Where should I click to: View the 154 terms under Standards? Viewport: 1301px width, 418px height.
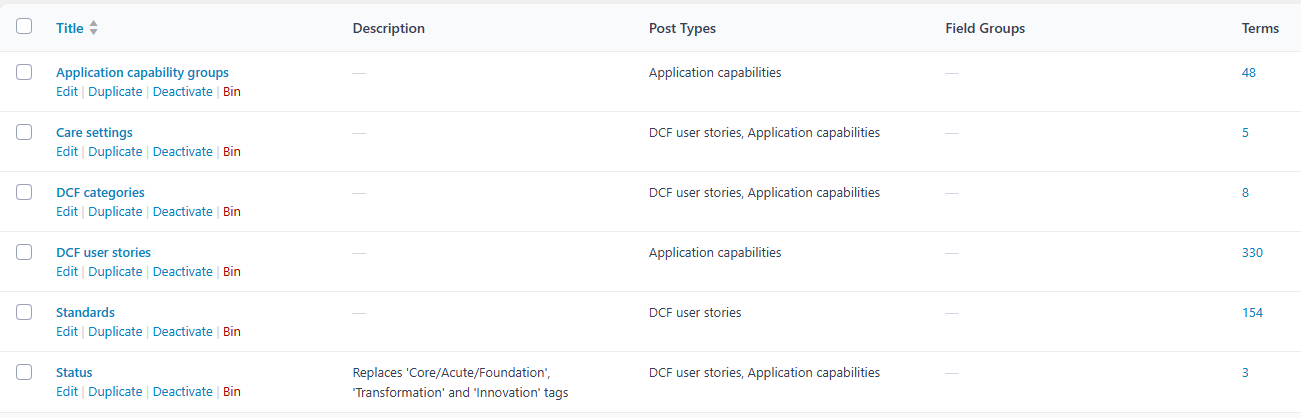coord(1252,313)
